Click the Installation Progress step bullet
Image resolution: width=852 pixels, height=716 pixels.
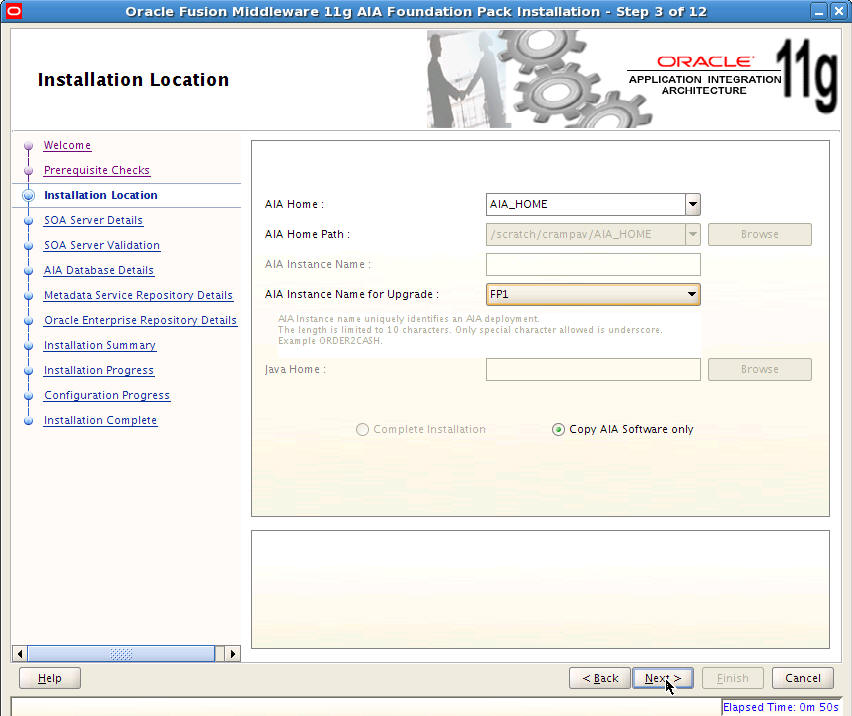(x=29, y=370)
